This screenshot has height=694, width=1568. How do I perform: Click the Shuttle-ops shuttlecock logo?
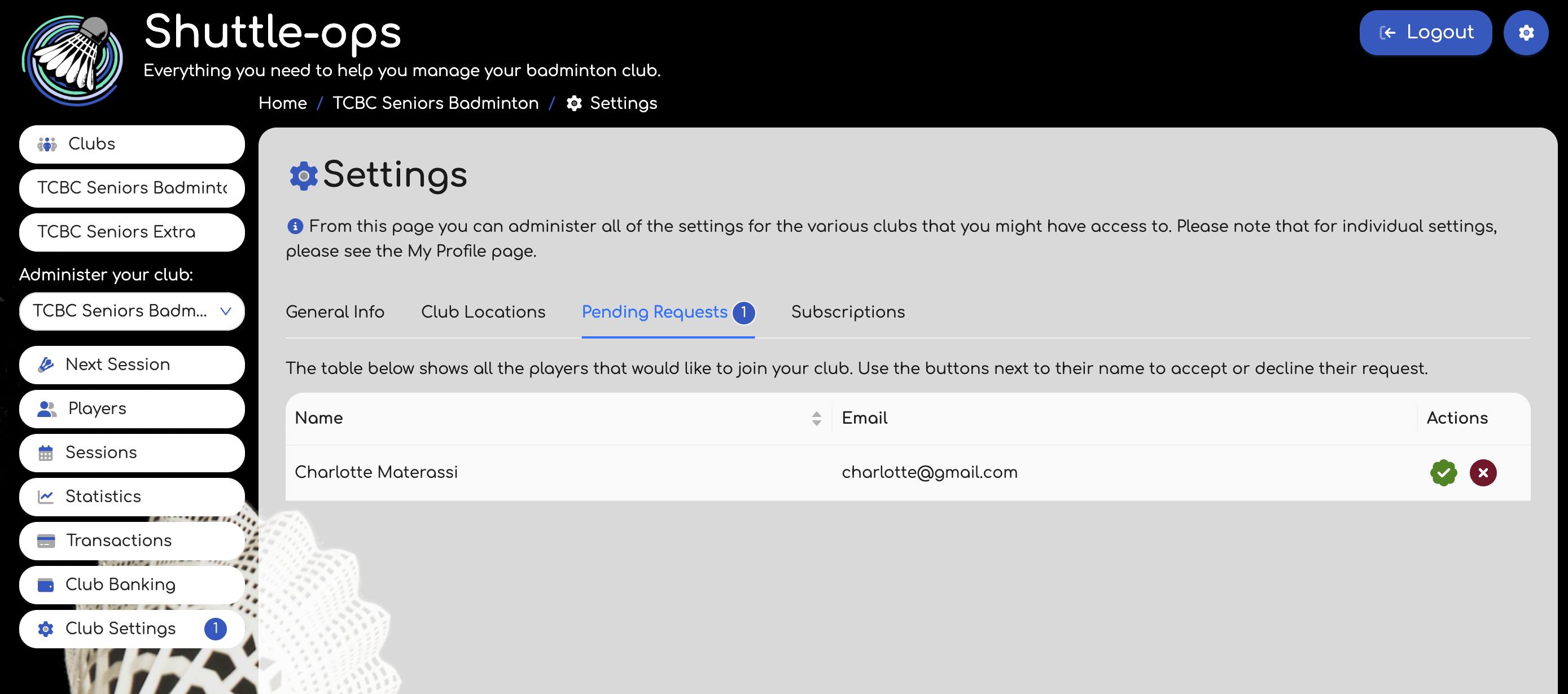[72, 60]
